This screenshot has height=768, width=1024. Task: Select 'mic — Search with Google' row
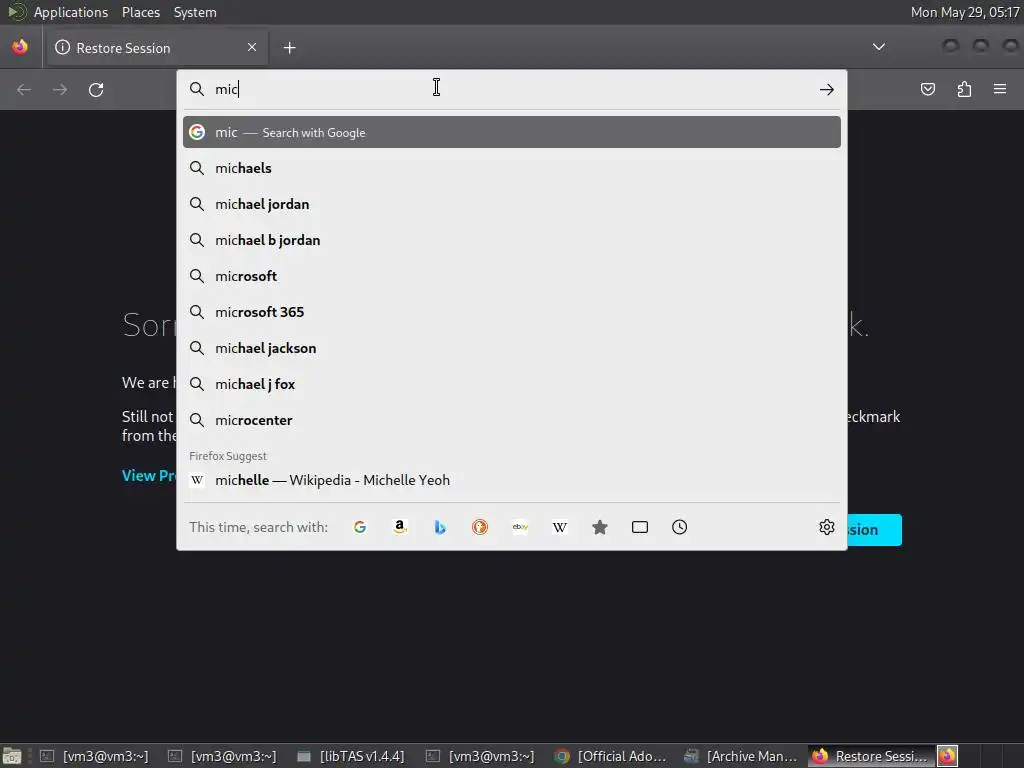click(511, 132)
